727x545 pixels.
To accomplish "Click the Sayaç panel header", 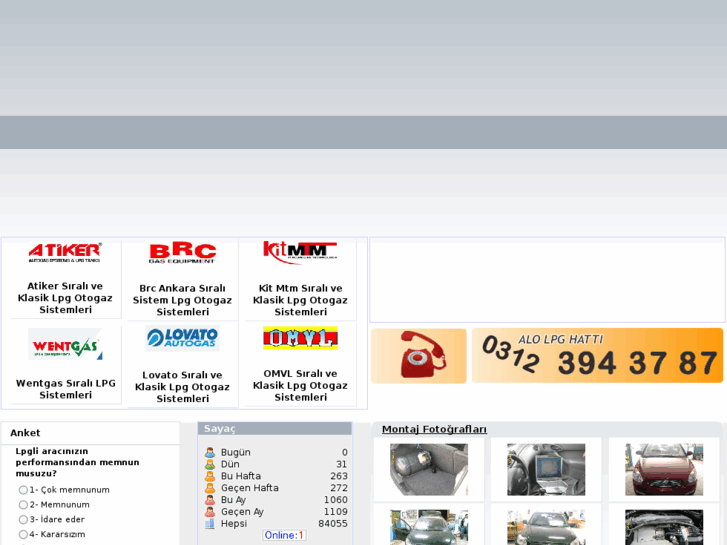I will point(275,429).
